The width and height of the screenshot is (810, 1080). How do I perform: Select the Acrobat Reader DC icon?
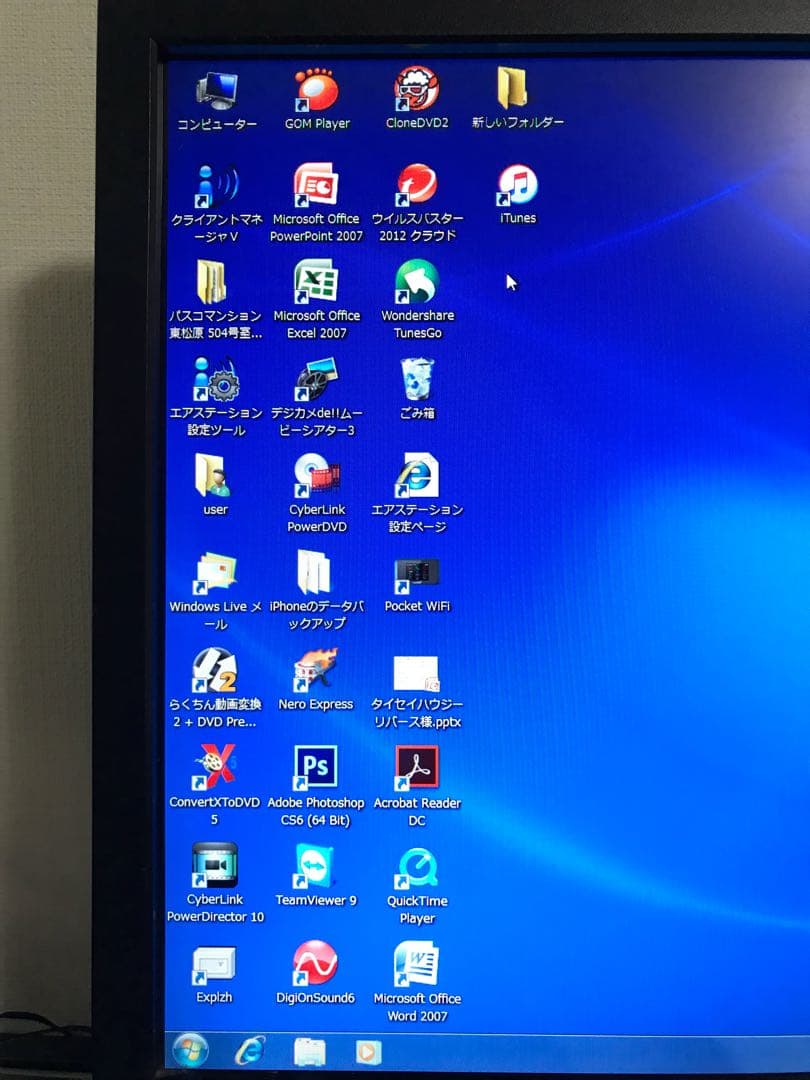417,769
